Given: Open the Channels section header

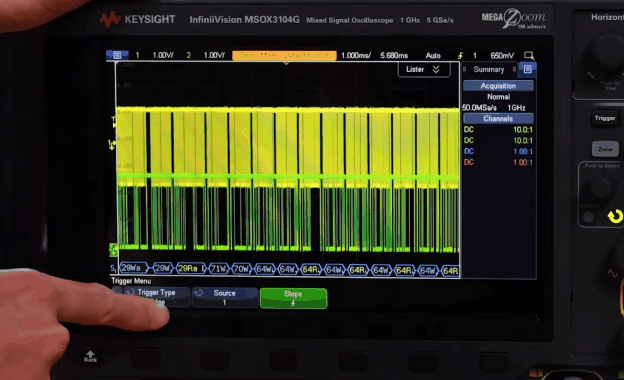Looking at the screenshot, I should pos(498,119).
